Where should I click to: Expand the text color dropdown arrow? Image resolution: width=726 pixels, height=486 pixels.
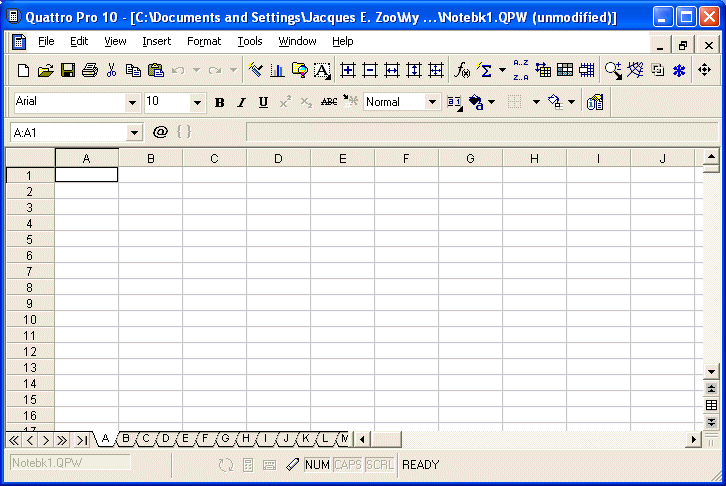[x=492, y=102]
